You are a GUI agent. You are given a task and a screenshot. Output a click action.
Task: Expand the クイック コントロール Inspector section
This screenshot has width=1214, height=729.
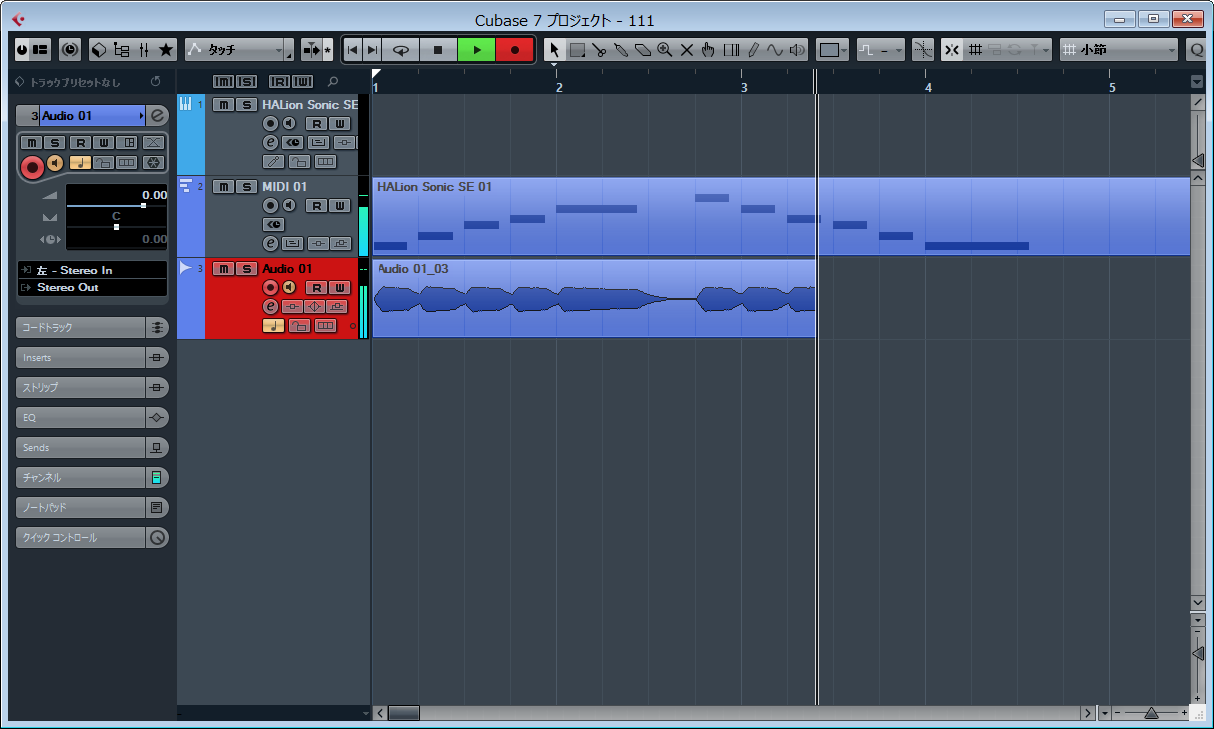coord(92,537)
